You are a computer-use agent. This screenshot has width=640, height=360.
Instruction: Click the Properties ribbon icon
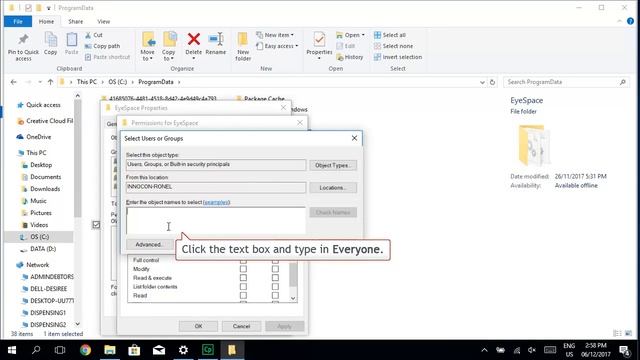(x=319, y=40)
